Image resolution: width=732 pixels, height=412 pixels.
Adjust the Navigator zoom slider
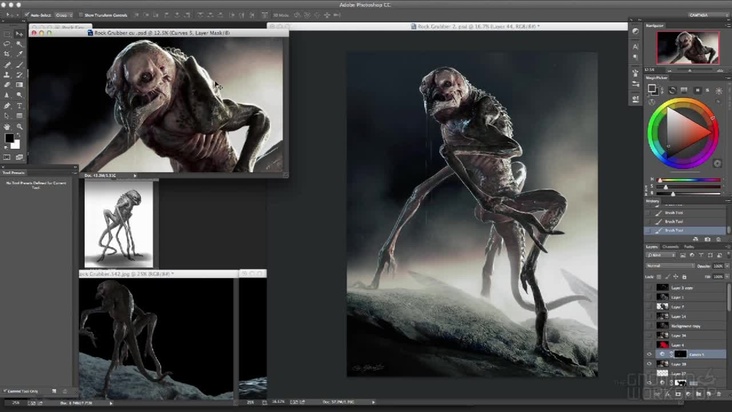coord(690,70)
